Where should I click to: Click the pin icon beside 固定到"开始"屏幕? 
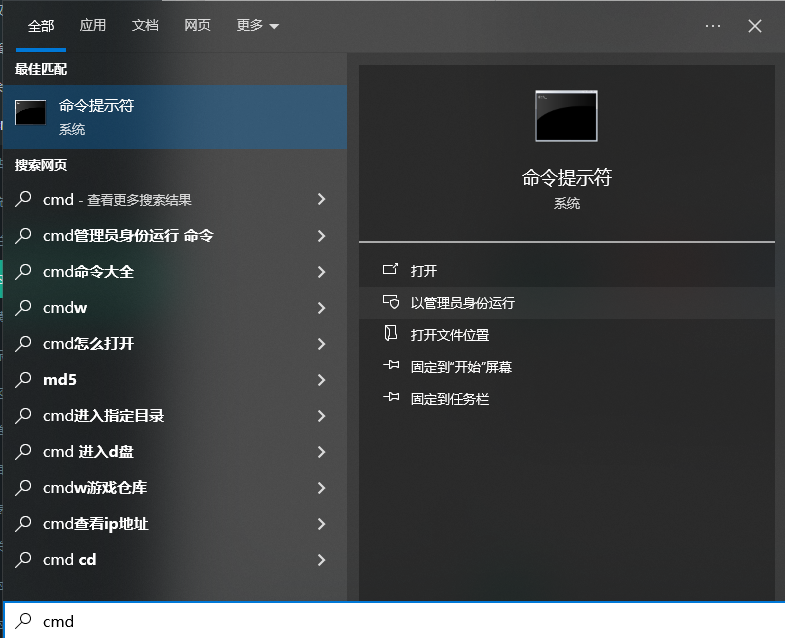coord(391,365)
